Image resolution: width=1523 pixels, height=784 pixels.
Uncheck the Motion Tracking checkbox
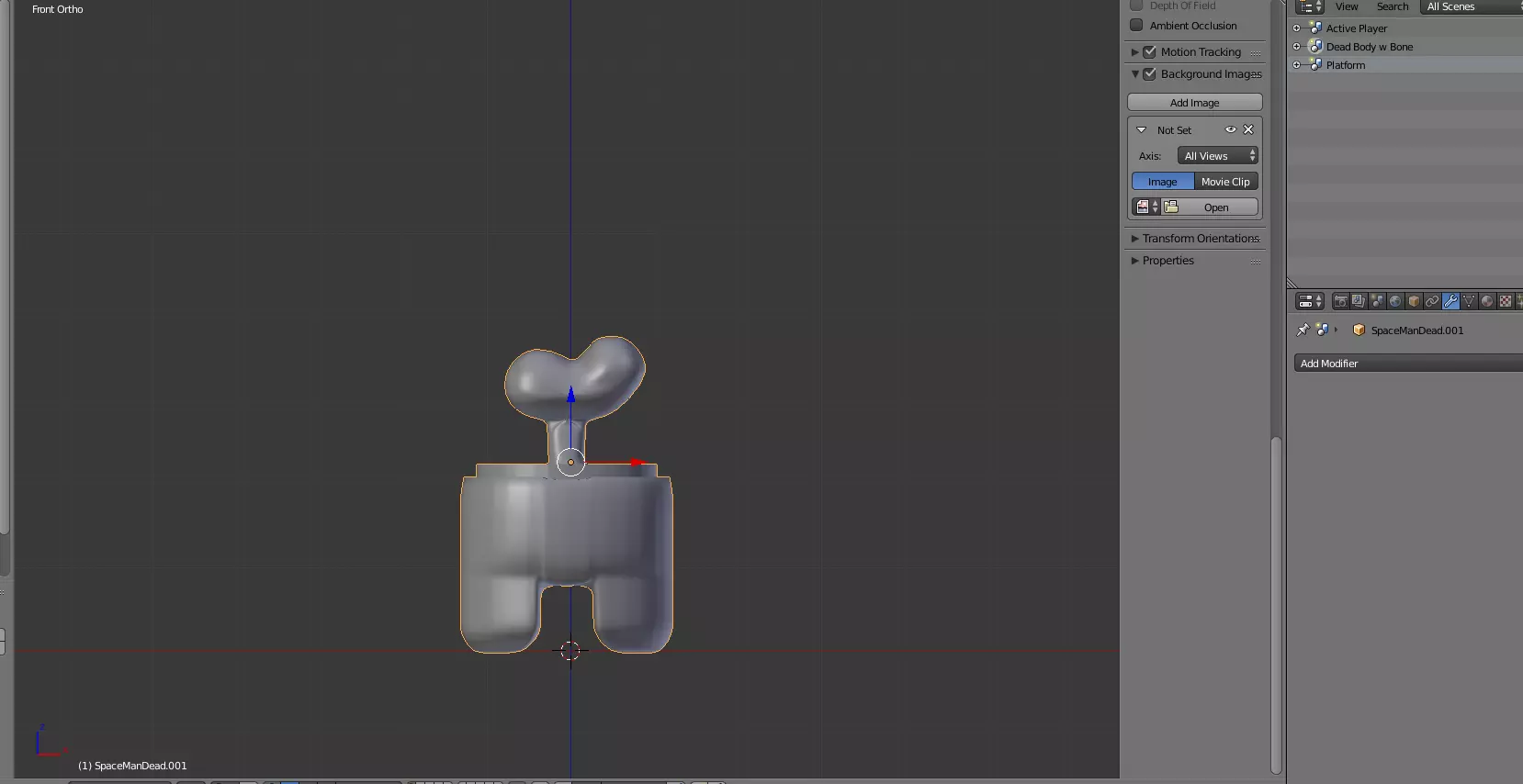click(1149, 52)
